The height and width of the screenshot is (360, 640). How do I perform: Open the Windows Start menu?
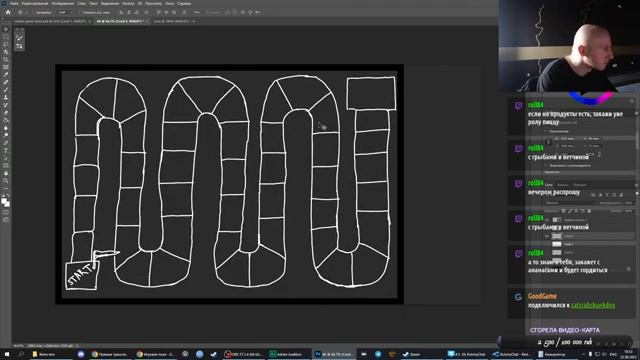point(7,354)
